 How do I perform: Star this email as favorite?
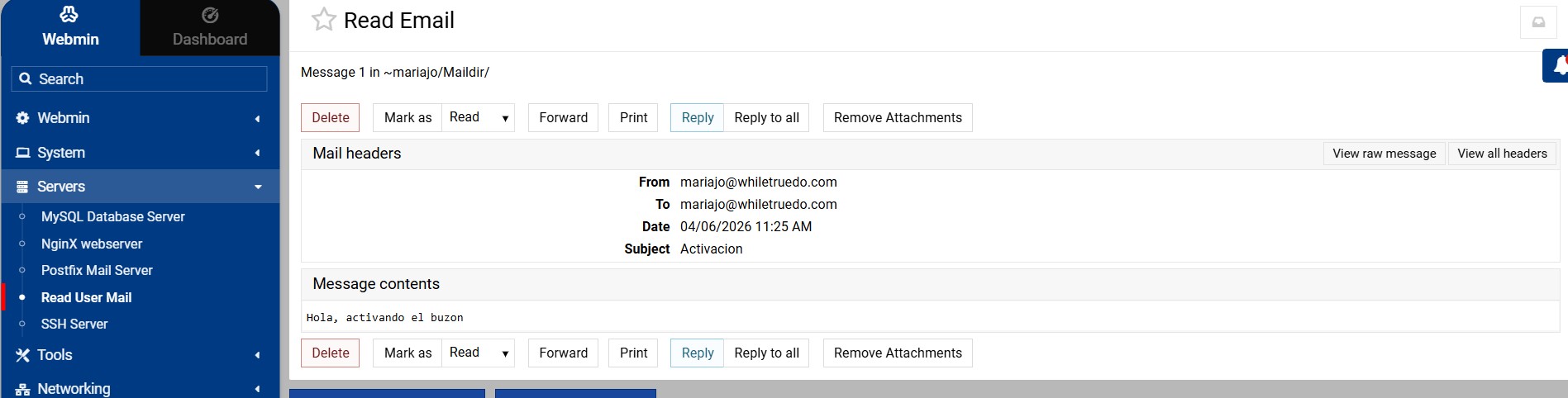click(323, 20)
